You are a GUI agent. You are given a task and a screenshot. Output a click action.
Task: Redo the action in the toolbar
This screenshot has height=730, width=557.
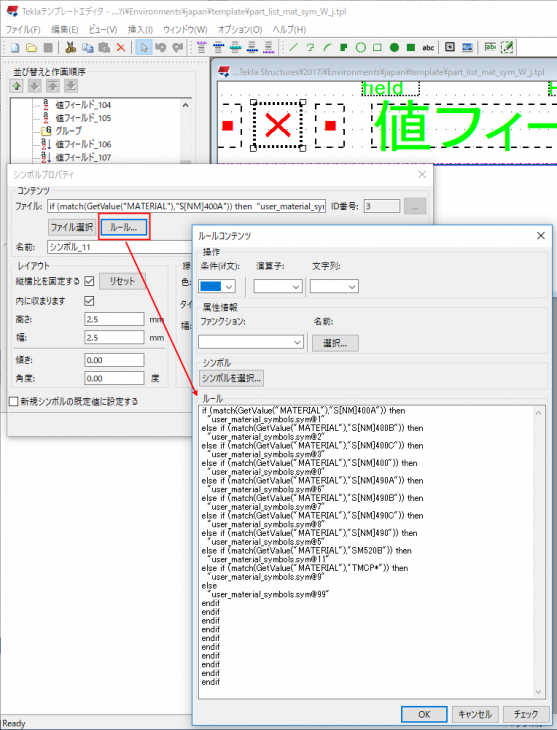177,47
